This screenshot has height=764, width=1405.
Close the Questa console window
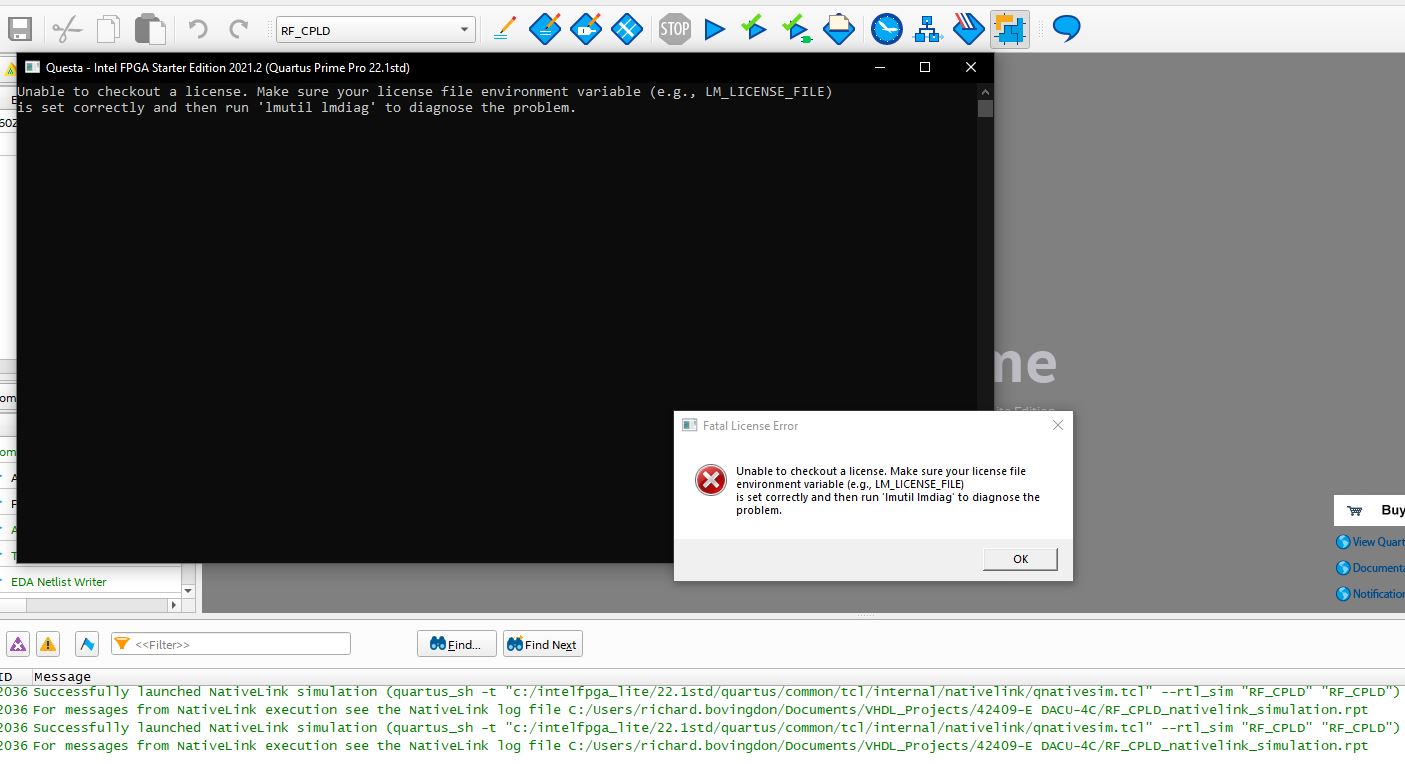tap(971, 67)
